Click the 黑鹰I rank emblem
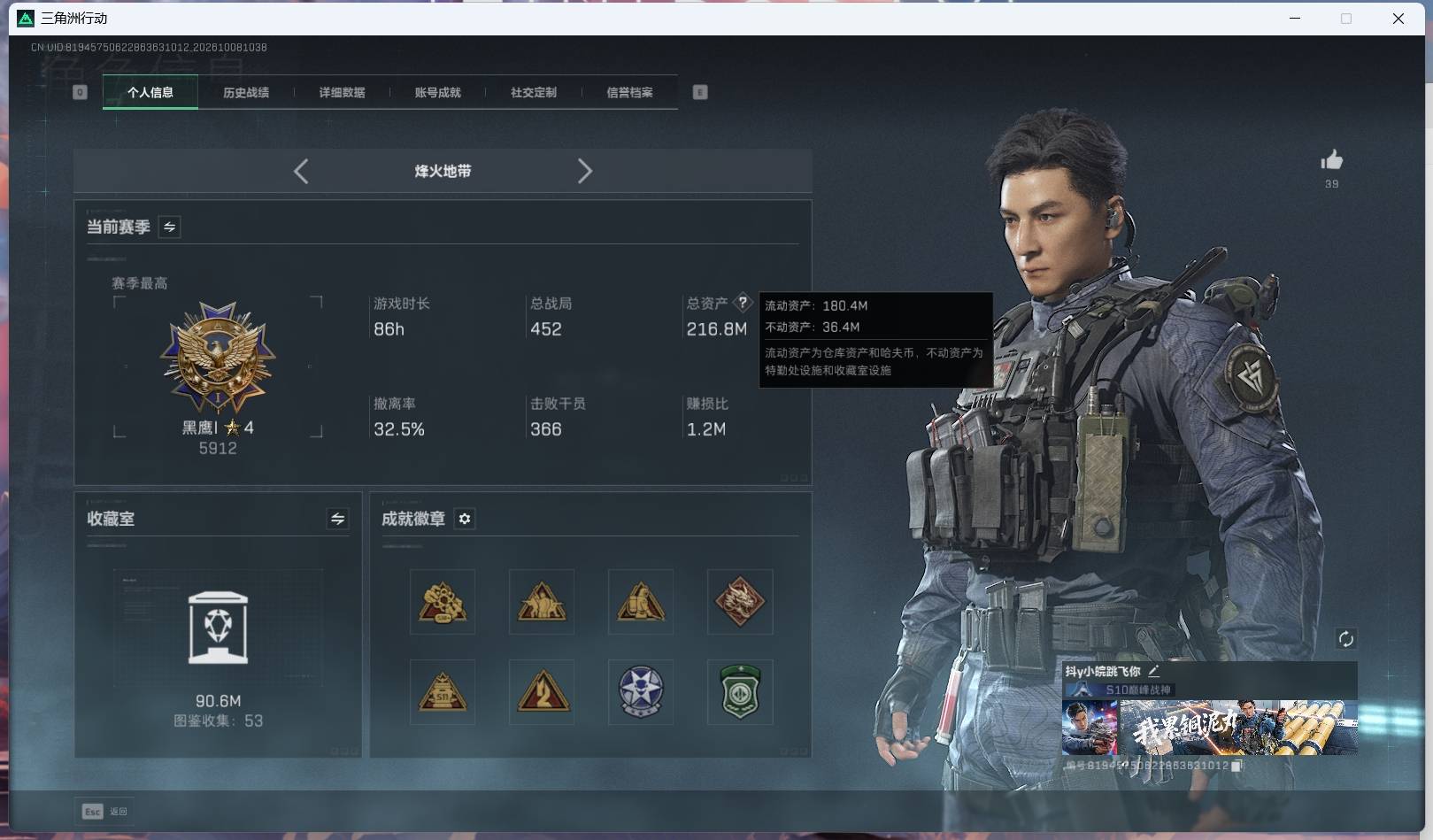 tap(218, 358)
